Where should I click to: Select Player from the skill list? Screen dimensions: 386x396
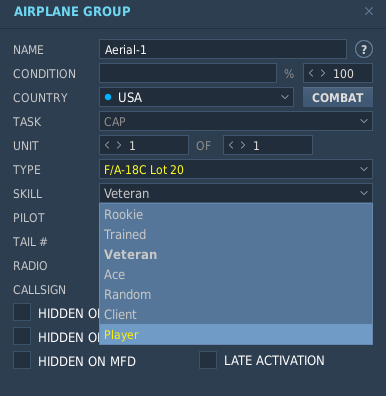[x=236, y=335]
